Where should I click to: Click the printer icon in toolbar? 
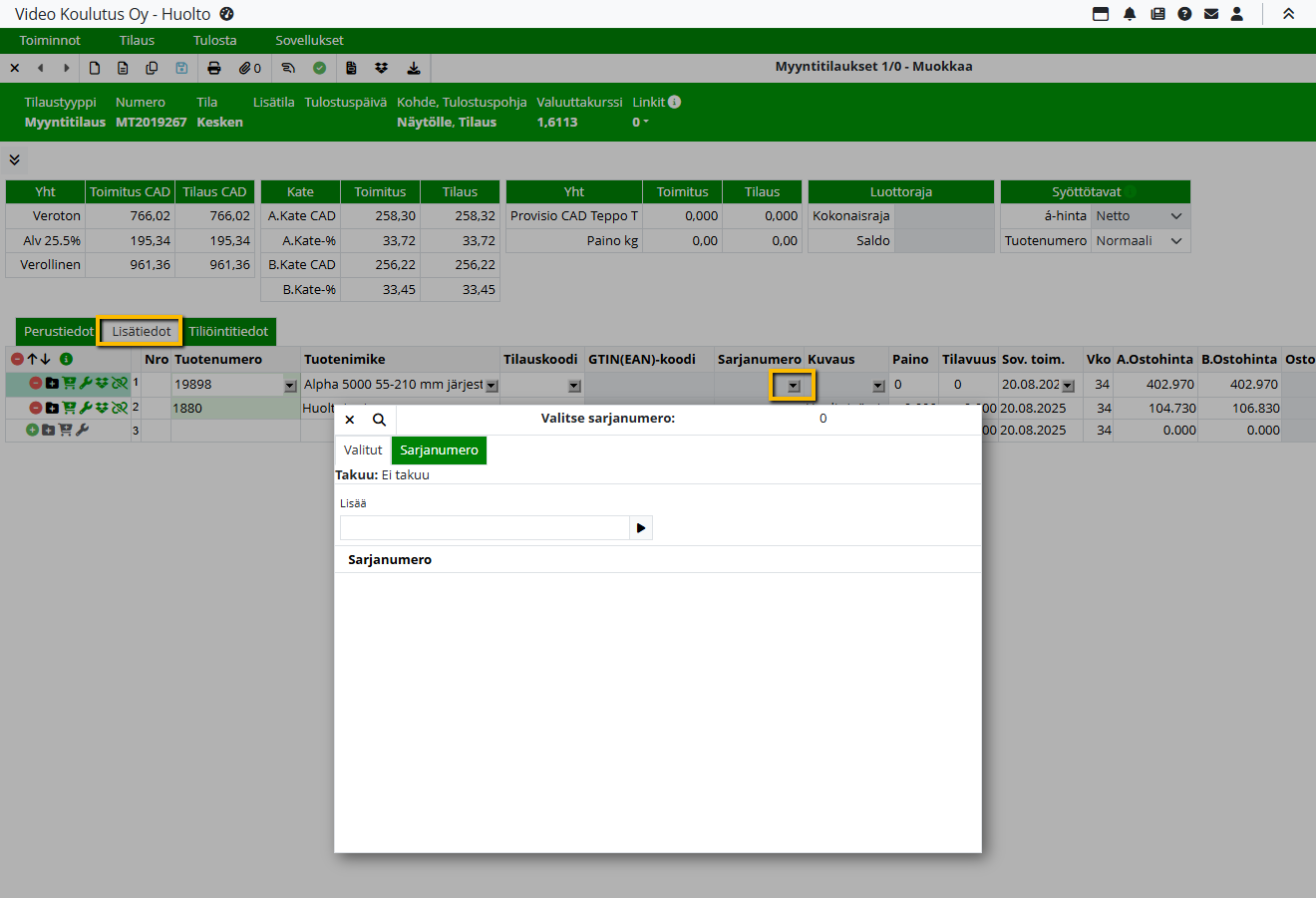(213, 68)
